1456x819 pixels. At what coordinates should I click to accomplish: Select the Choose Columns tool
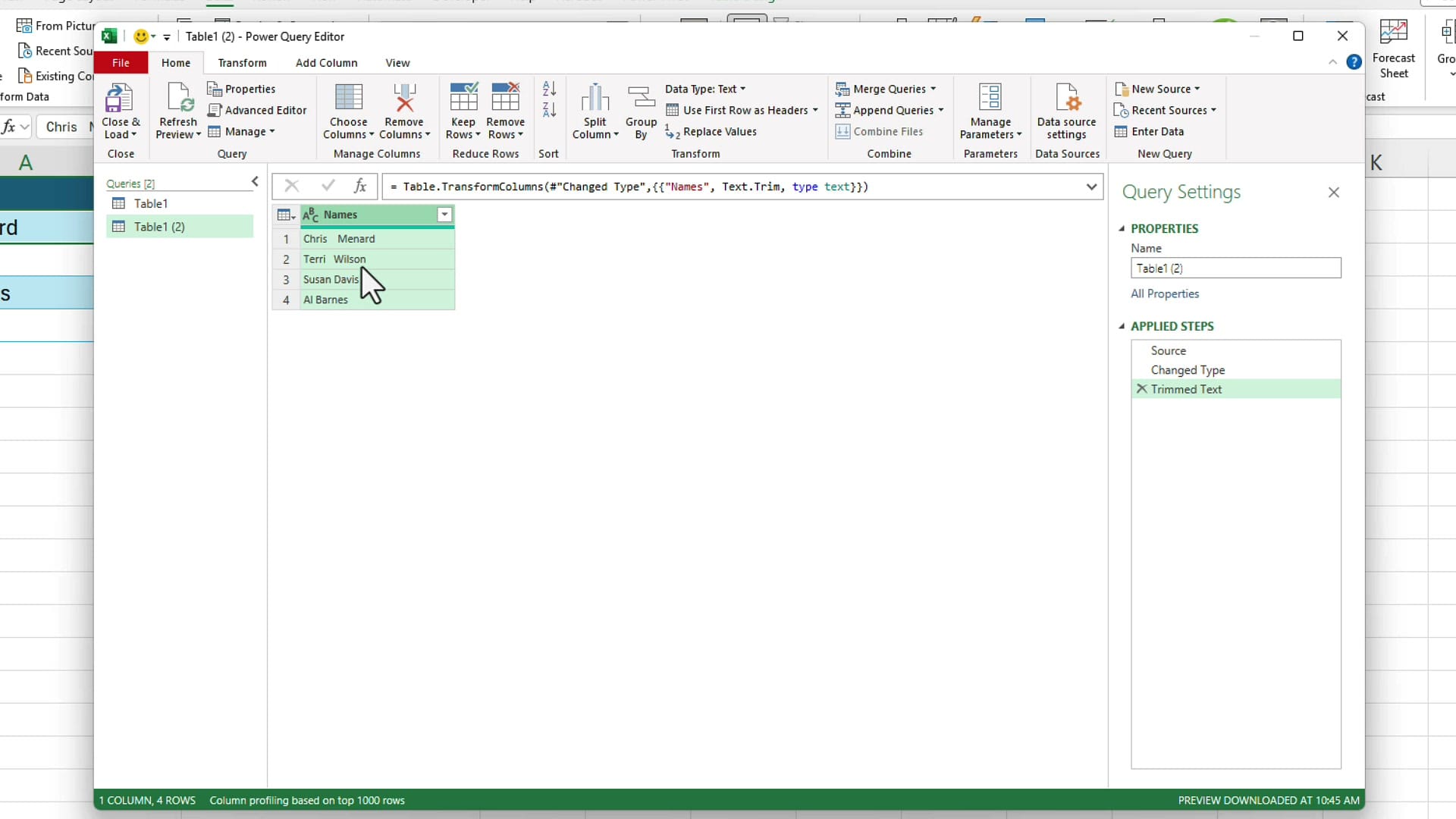[x=348, y=110]
